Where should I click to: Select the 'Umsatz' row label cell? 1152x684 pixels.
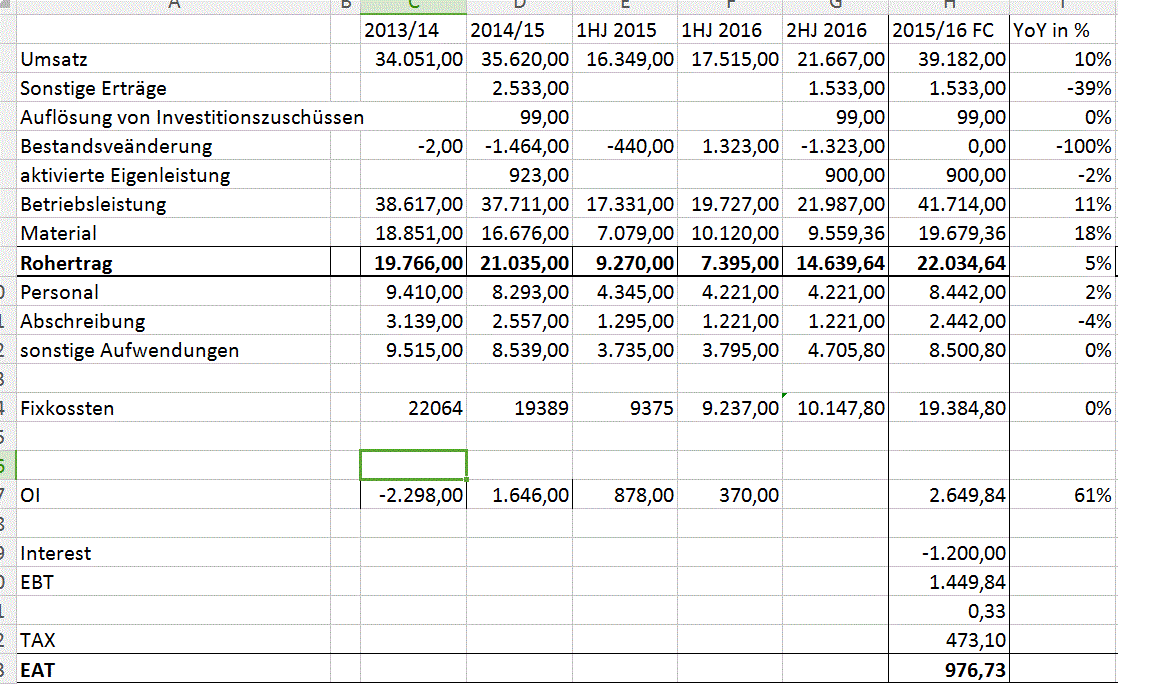pyautogui.click(x=173, y=59)
